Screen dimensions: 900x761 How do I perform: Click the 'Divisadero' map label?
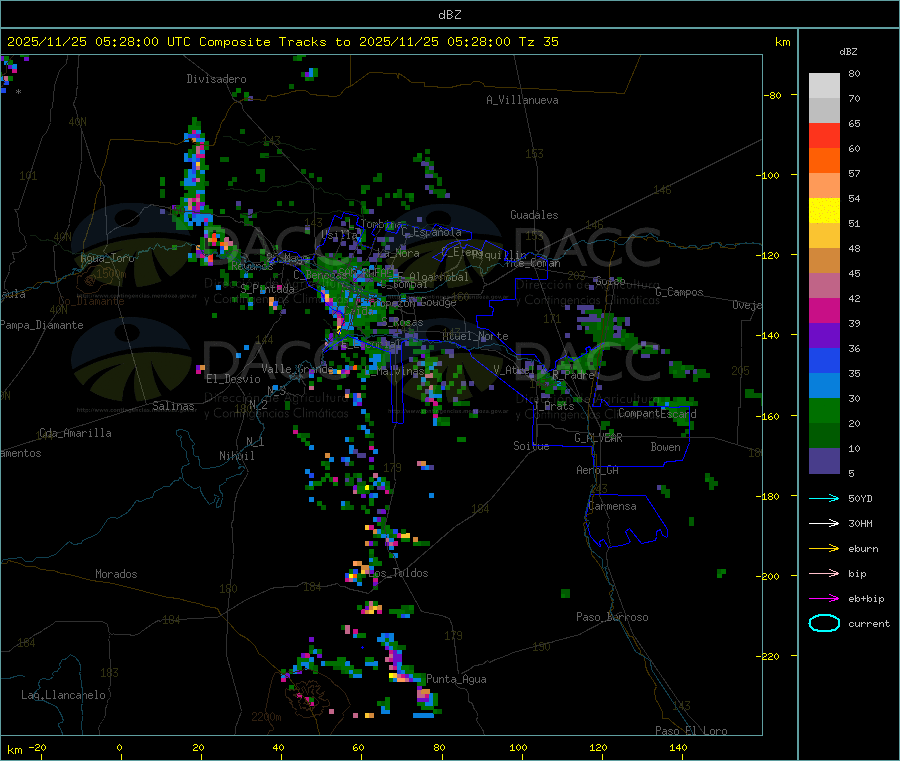click(x=216, y=79)
